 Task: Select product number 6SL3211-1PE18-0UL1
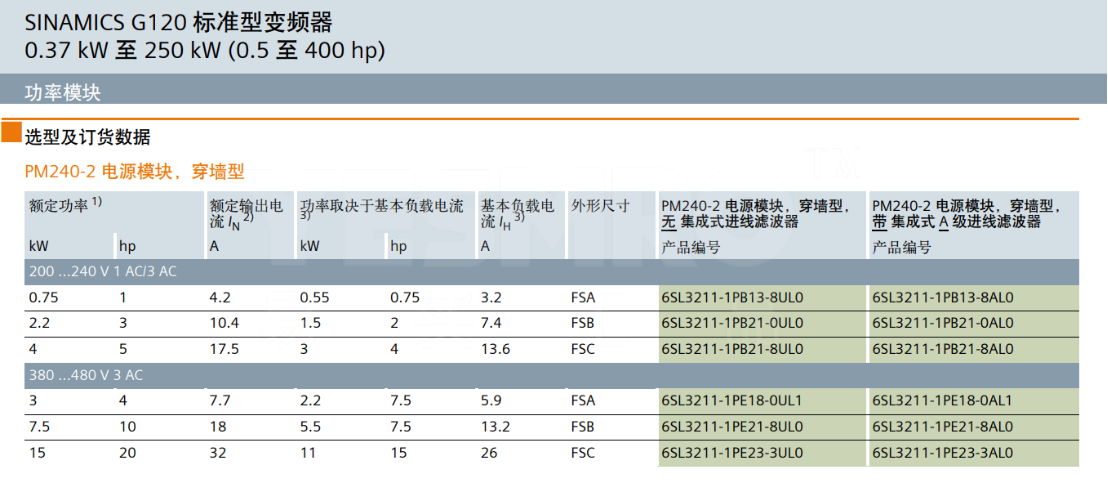[732, 401]
